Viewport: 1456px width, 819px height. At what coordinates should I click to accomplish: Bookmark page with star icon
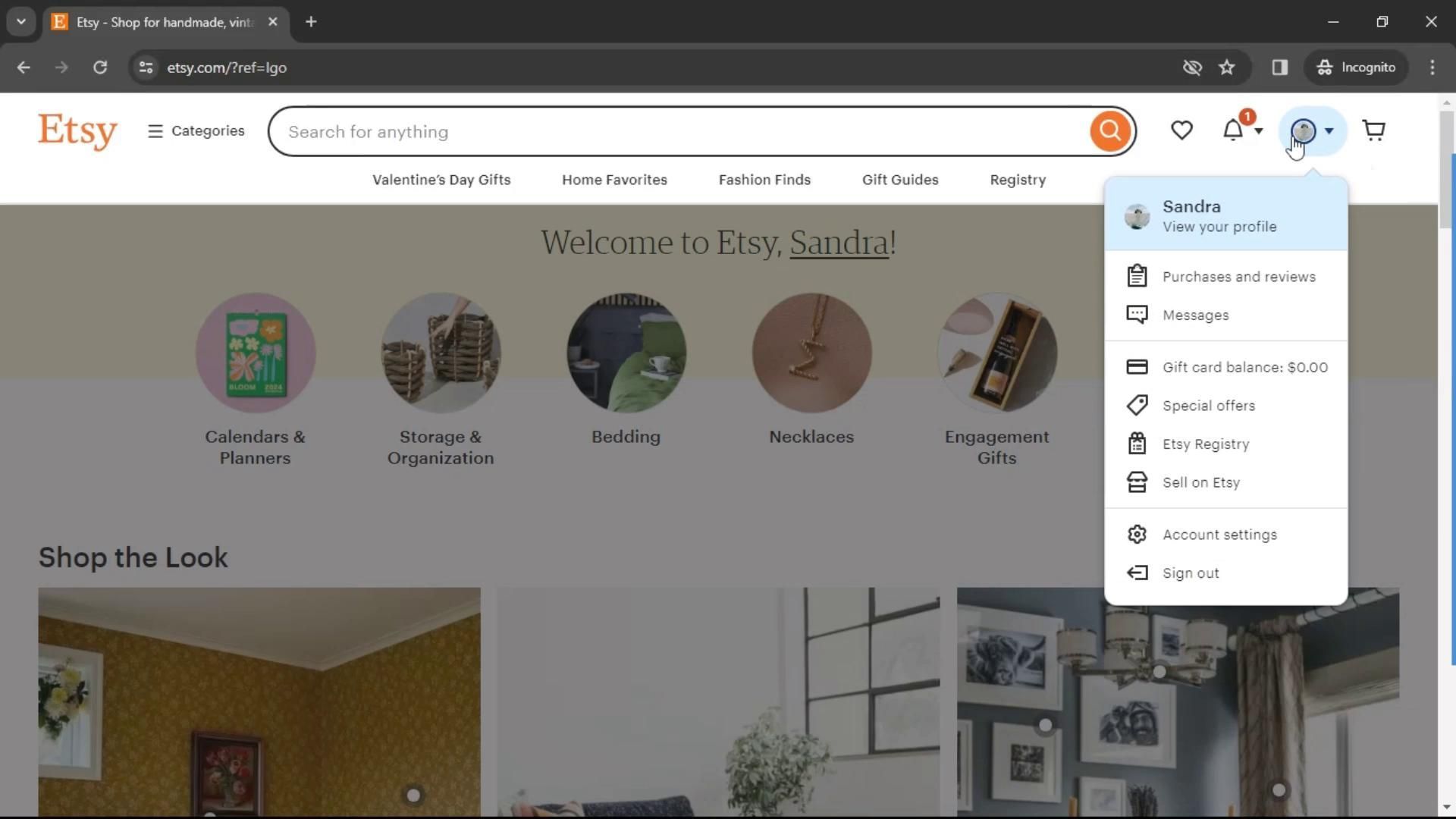[1226, 67]
